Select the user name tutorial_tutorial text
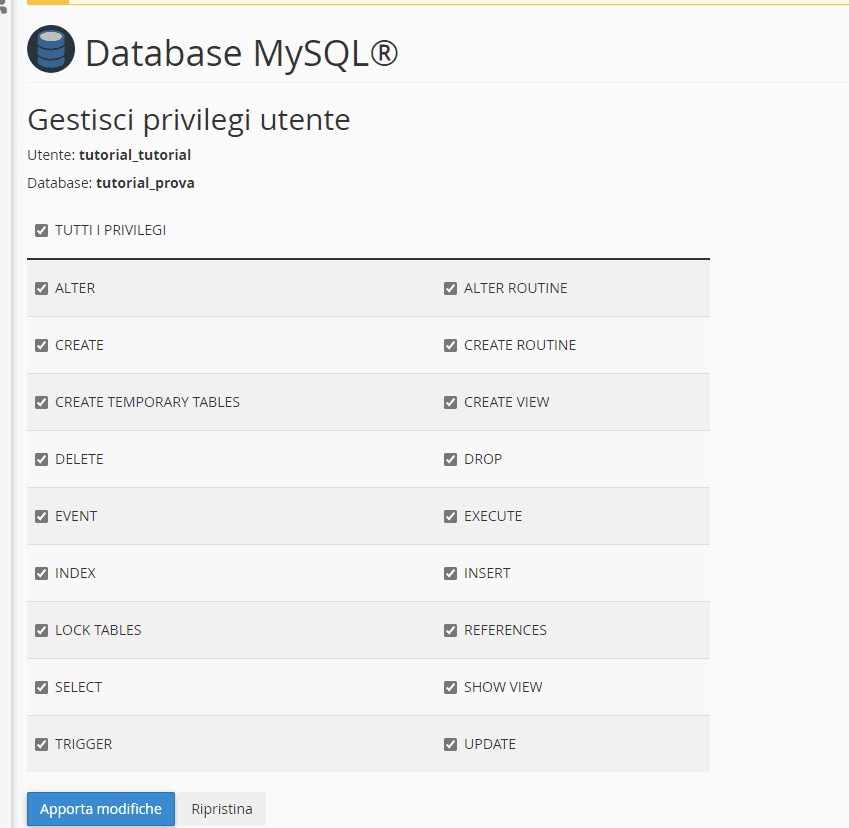Image resolution: width=849 pixels, height=828 pixels. coord(135,155)
